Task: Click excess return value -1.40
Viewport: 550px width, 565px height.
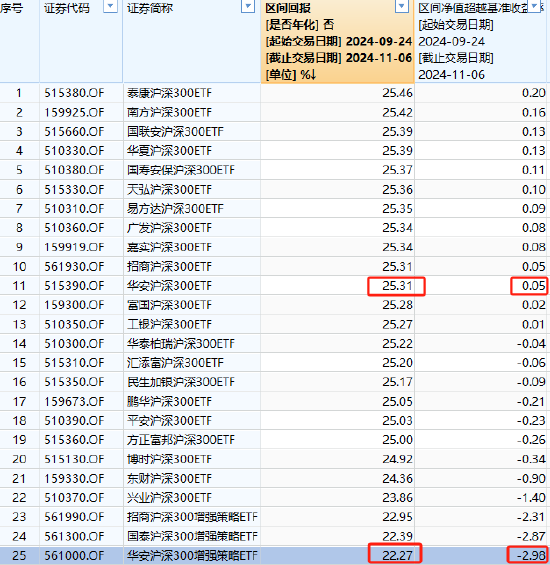Action: point(531,498)
